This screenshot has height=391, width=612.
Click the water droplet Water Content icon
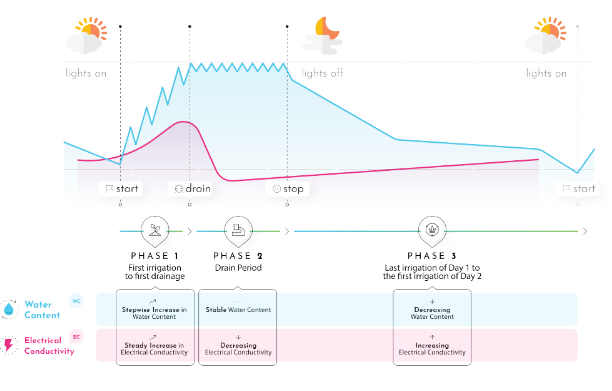coord(9,310)
